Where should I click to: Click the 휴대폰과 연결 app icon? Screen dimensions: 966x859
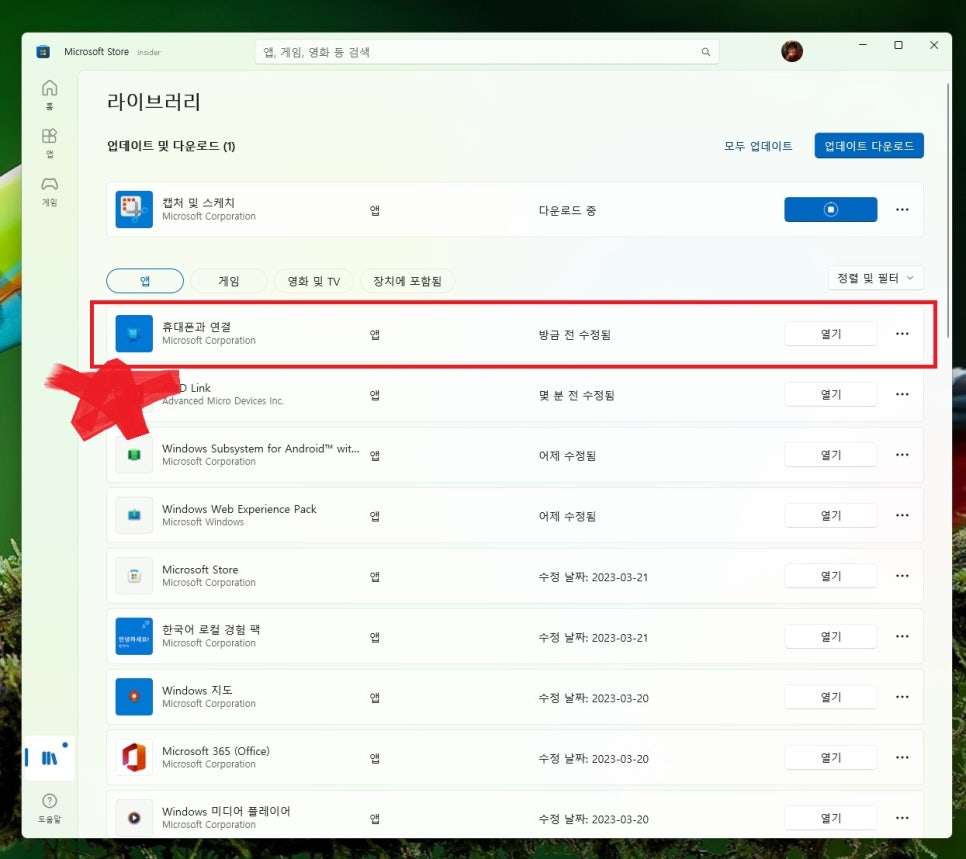pyautogui.click(x=134, y=333)
